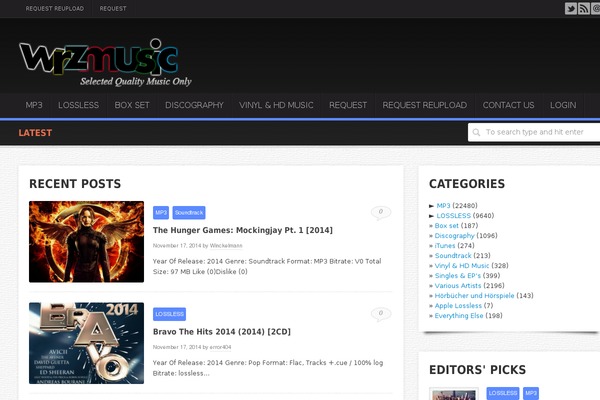Click the magnifier icon in search box

(477, 132)
